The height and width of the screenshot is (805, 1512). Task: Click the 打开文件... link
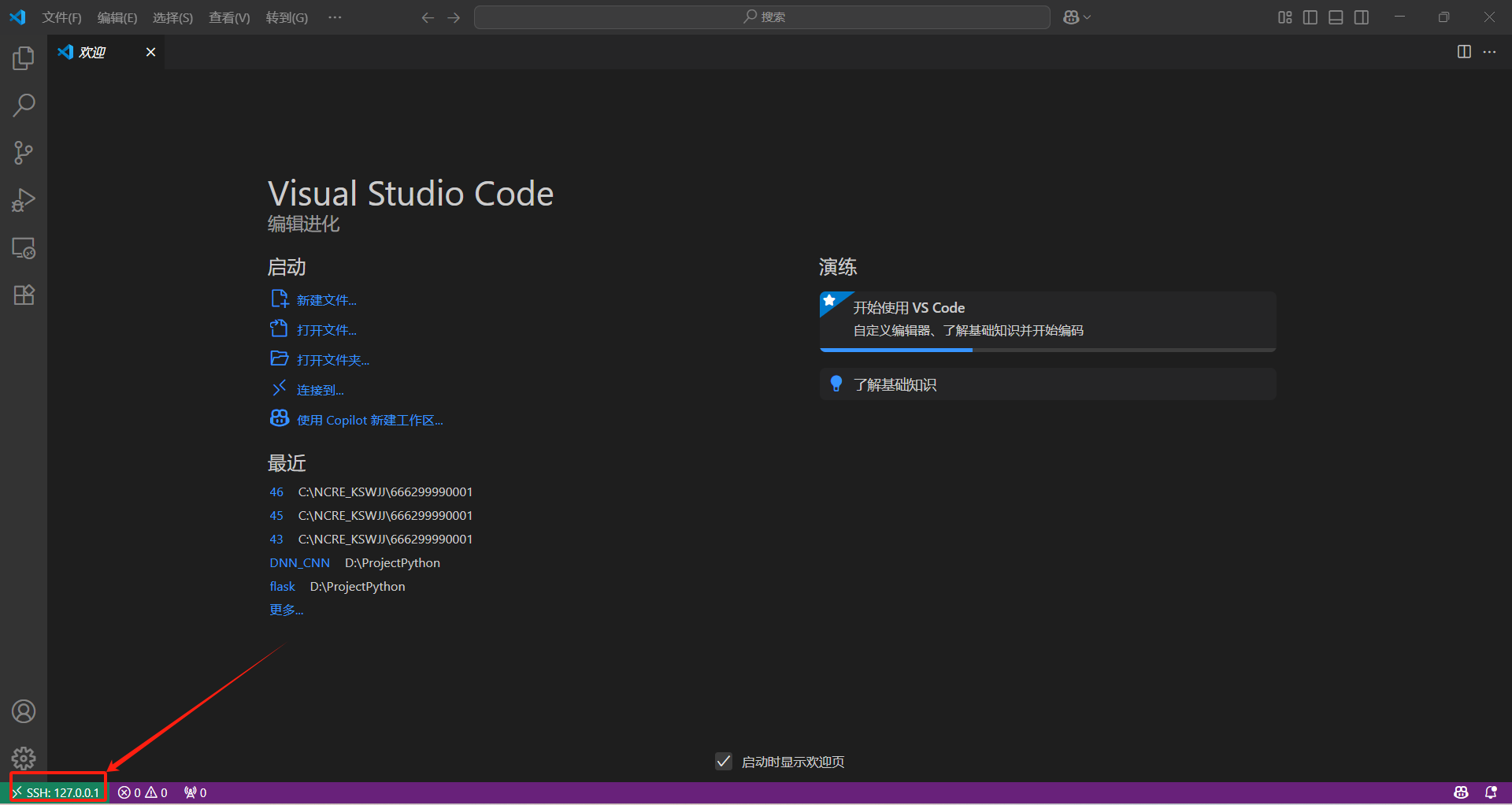click(326, 330)
